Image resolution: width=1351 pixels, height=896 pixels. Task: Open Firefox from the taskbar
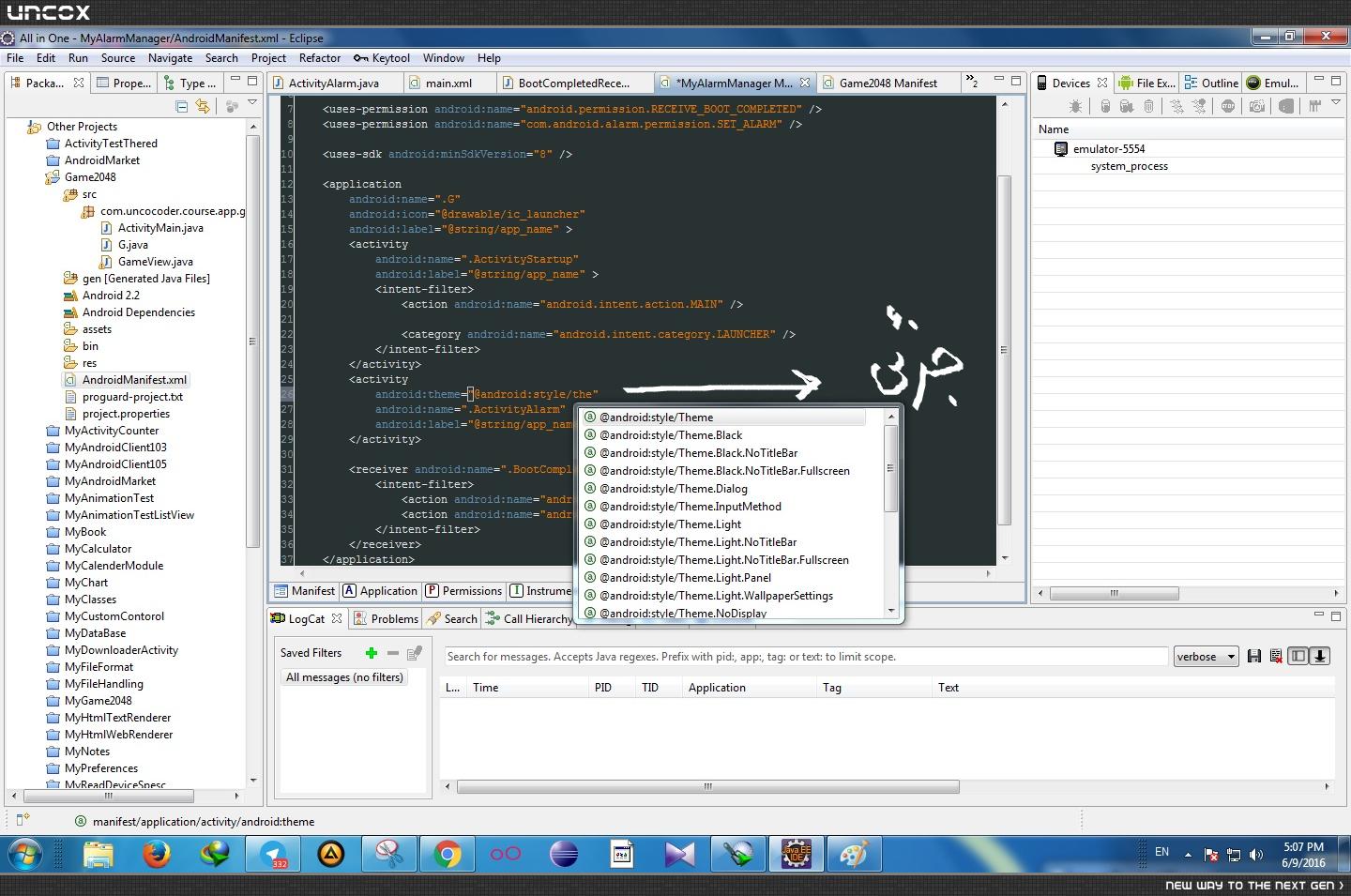click(157, 854)
